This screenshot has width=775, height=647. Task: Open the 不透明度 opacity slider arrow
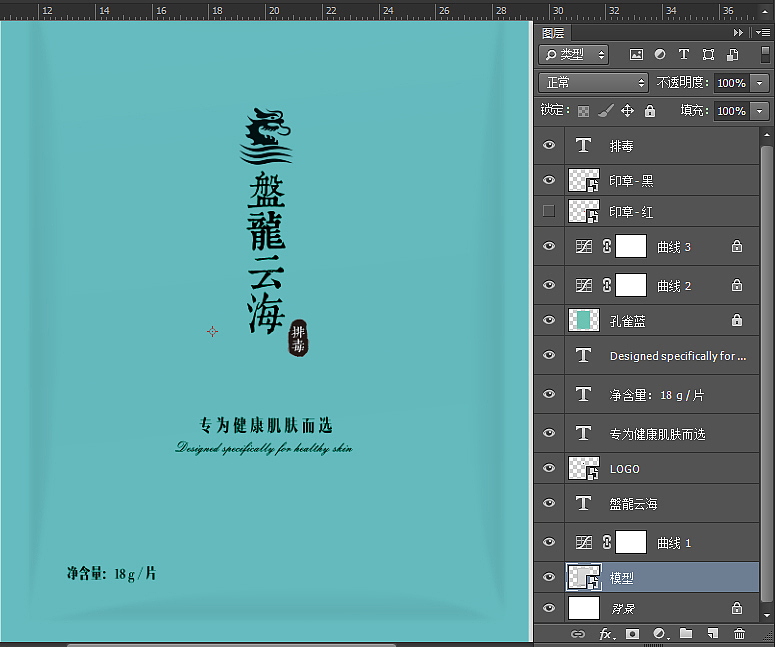(x=760, y=83)
